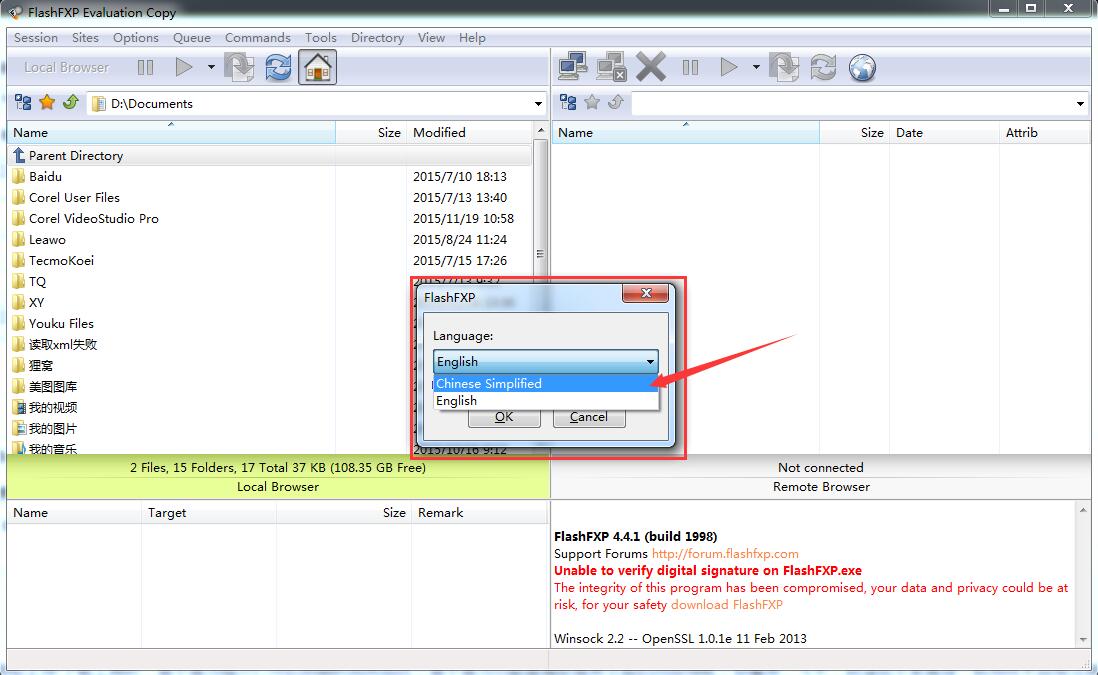Click the pause icon in the local toolbar

[x=146, y=67]
